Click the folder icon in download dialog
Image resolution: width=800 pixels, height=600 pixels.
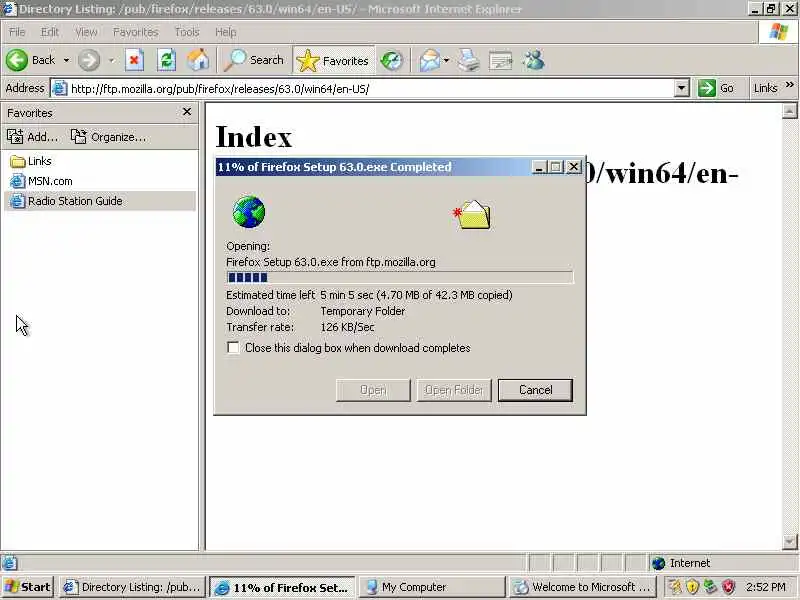tap(472, 215)
